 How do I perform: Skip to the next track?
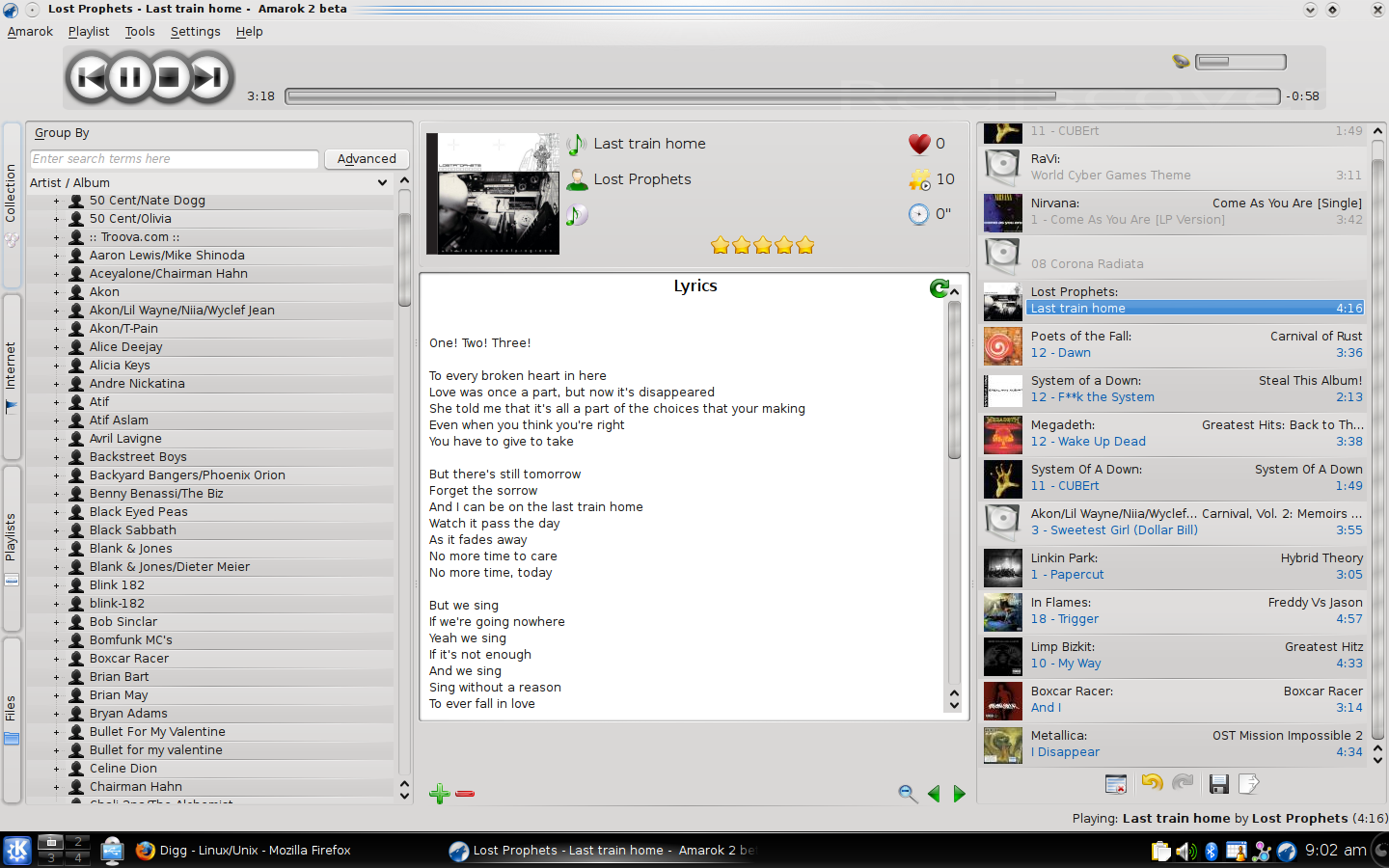point(209,77)
